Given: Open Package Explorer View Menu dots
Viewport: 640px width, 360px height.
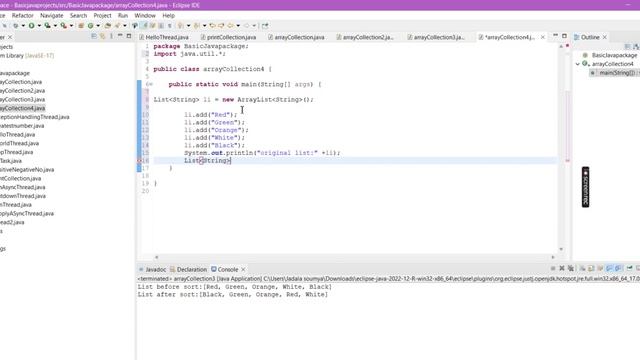Looking at the screenshot, I should point(111,36).
